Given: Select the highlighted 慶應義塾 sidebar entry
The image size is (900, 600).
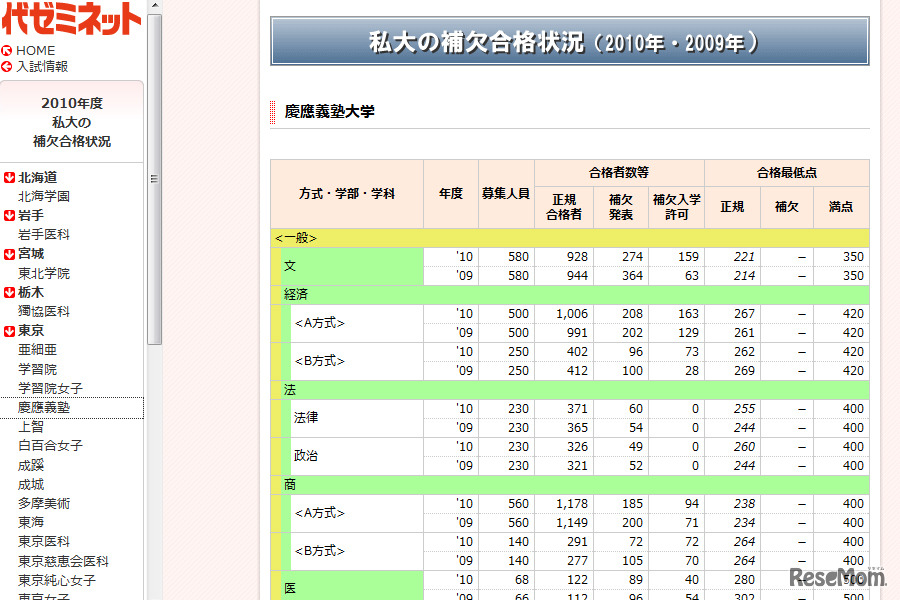Looking at the screenshot, I should coord(44,408).
